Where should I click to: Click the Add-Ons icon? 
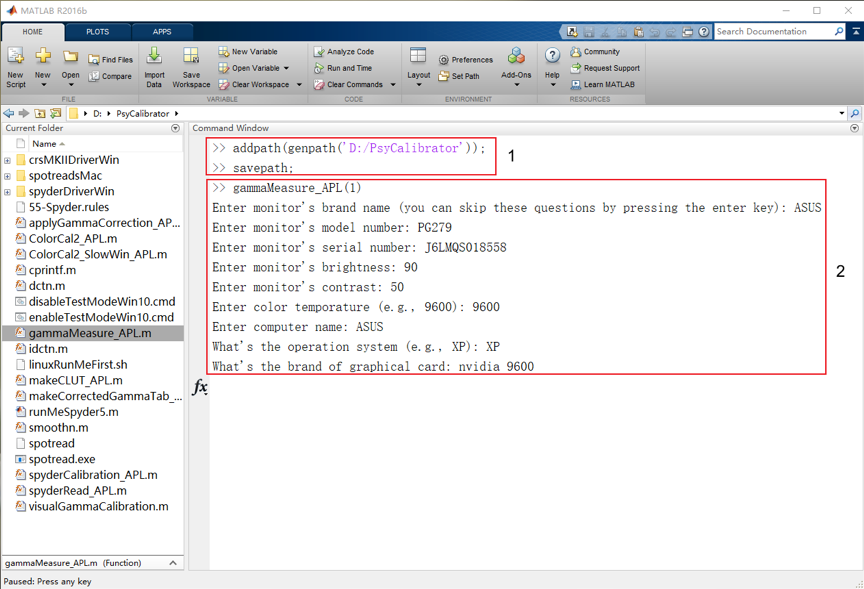coord(516,56)
